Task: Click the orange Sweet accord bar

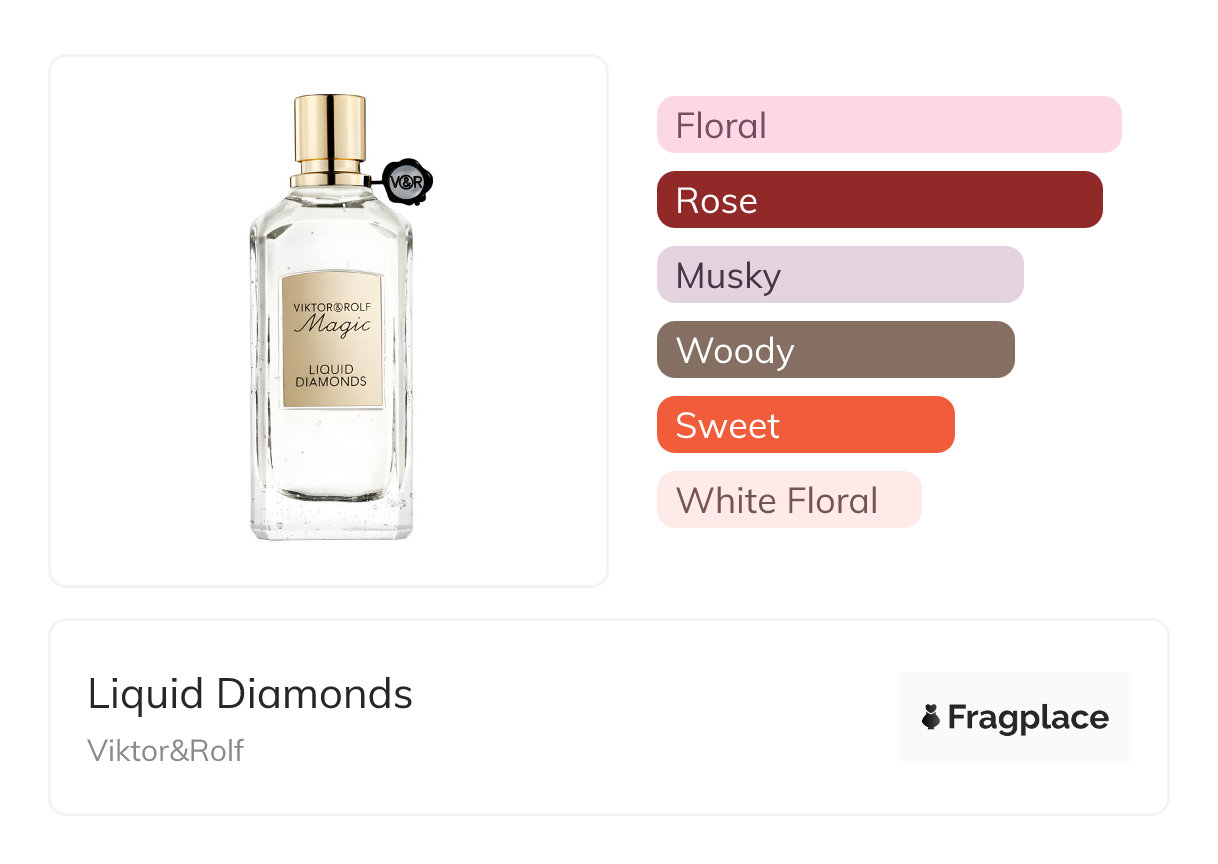Action: click(x=805, y=425)
